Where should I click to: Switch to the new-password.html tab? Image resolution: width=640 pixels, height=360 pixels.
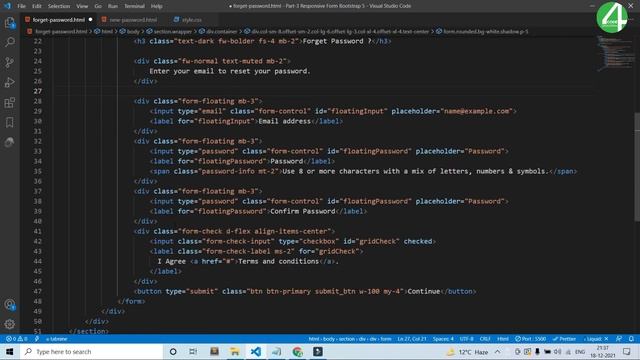(133, 20)
